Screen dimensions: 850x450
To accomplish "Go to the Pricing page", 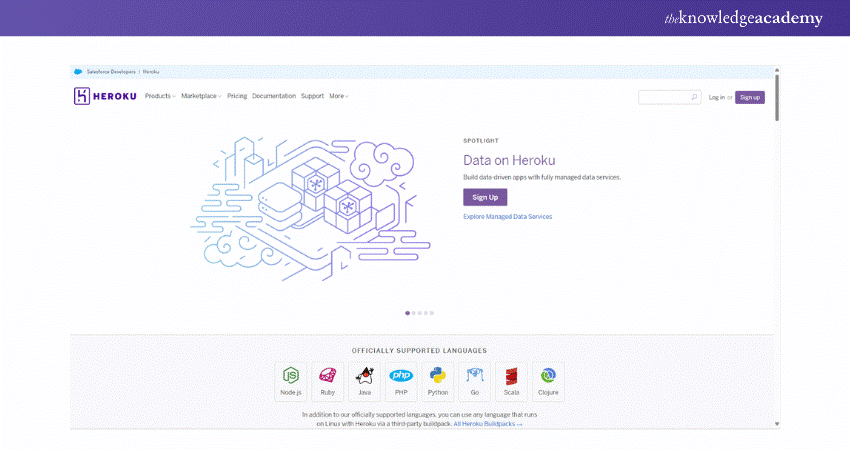I will pyautogui.click(x=237, y=96).
